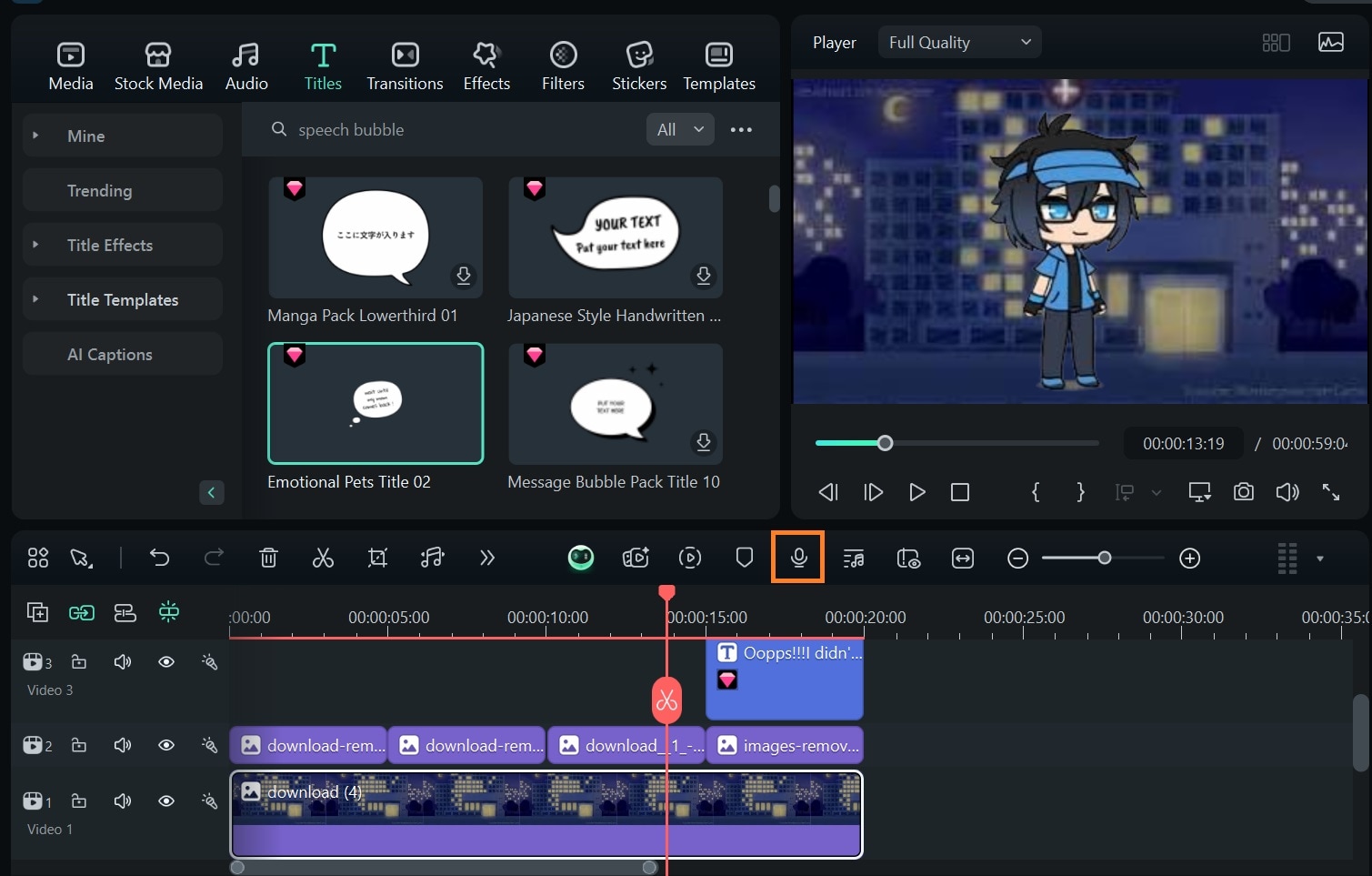The height and width of the screenshot is (876, 1372).
Task: Set the mark in point
Action: coord(1036,492)
